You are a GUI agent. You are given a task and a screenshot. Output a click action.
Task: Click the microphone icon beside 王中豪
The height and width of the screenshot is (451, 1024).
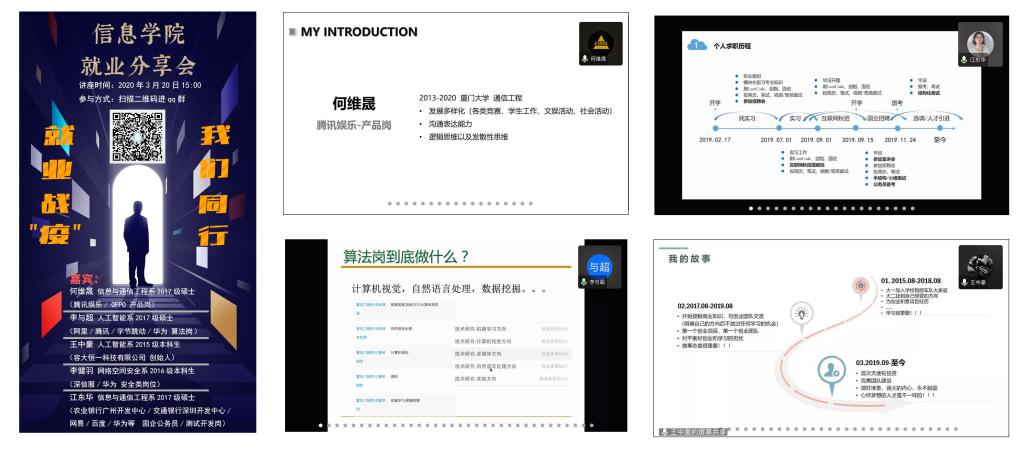(965, 282)
